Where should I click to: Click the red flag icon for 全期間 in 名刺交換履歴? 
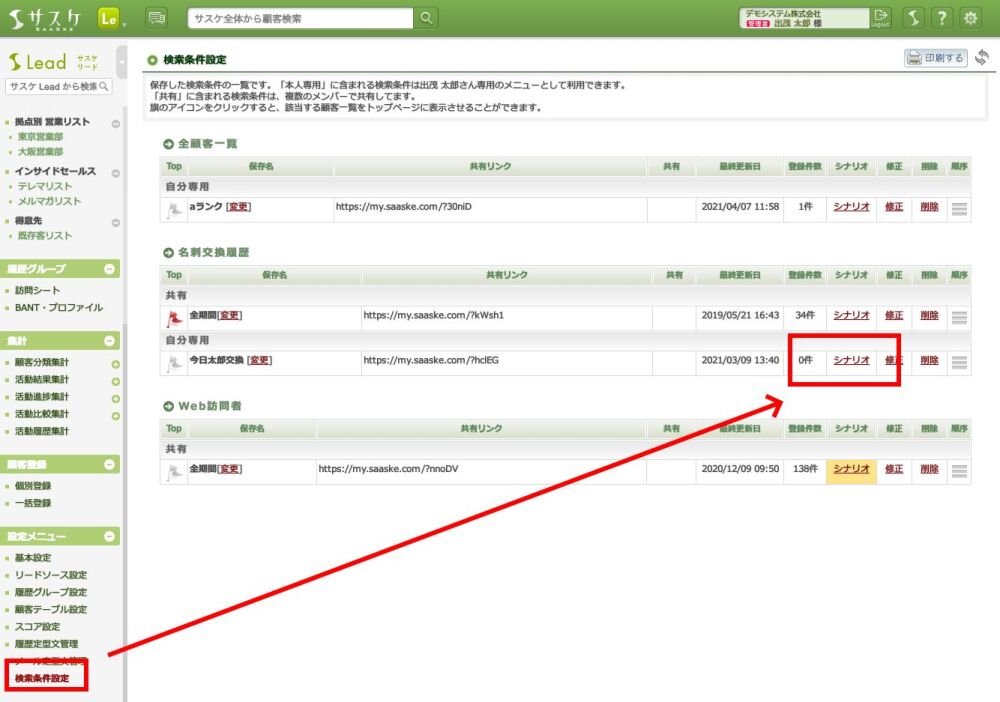tap(175, 317)
